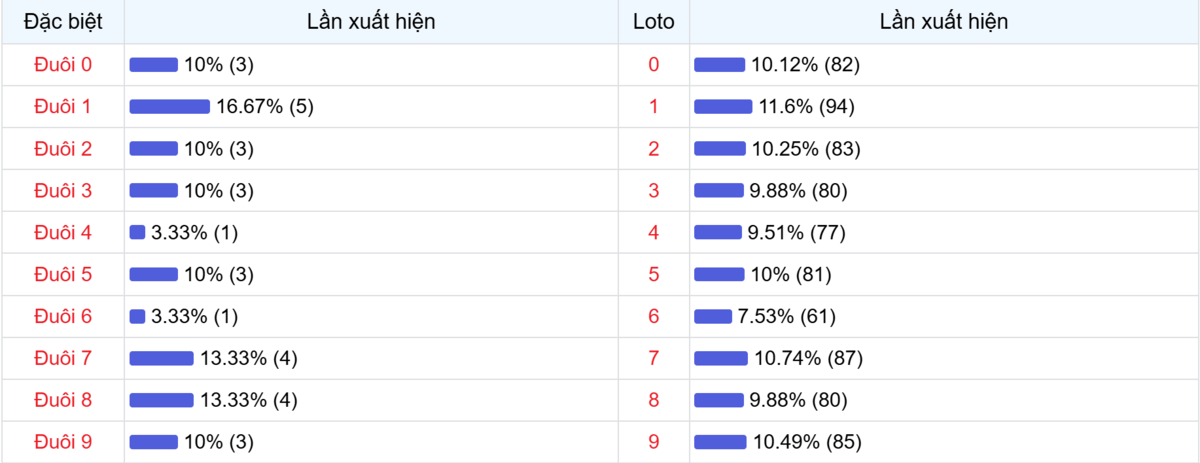
Task: Click the Đuôi 4 row label
Action: 63,233
